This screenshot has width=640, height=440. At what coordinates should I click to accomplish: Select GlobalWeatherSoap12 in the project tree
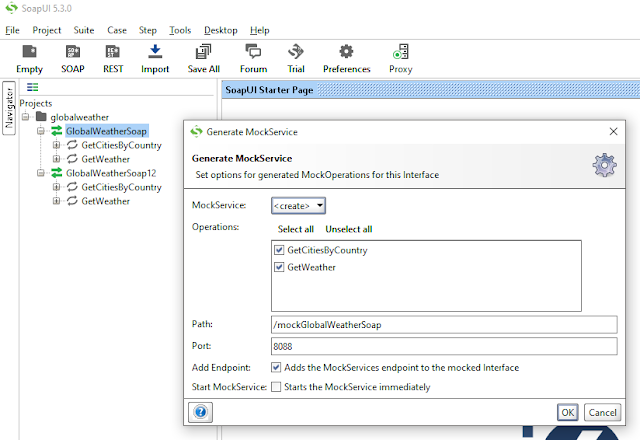(x=111, y=173)
